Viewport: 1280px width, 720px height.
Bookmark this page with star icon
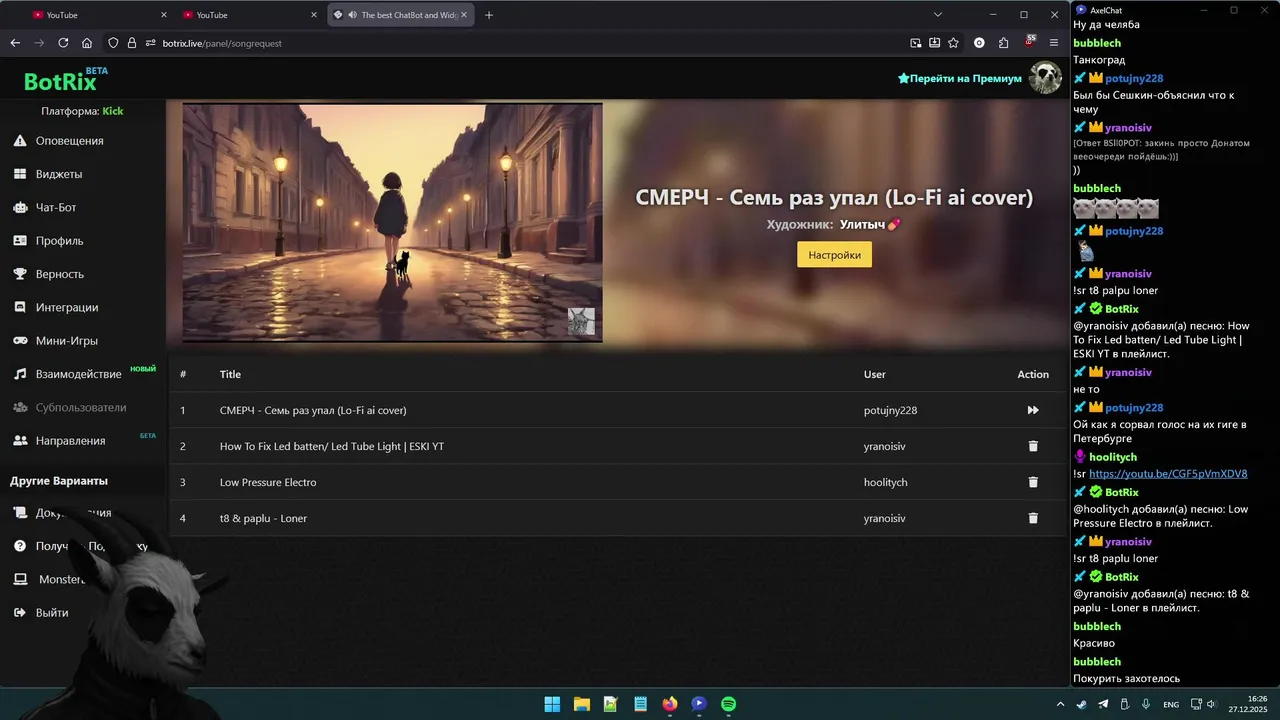[953, 43]
